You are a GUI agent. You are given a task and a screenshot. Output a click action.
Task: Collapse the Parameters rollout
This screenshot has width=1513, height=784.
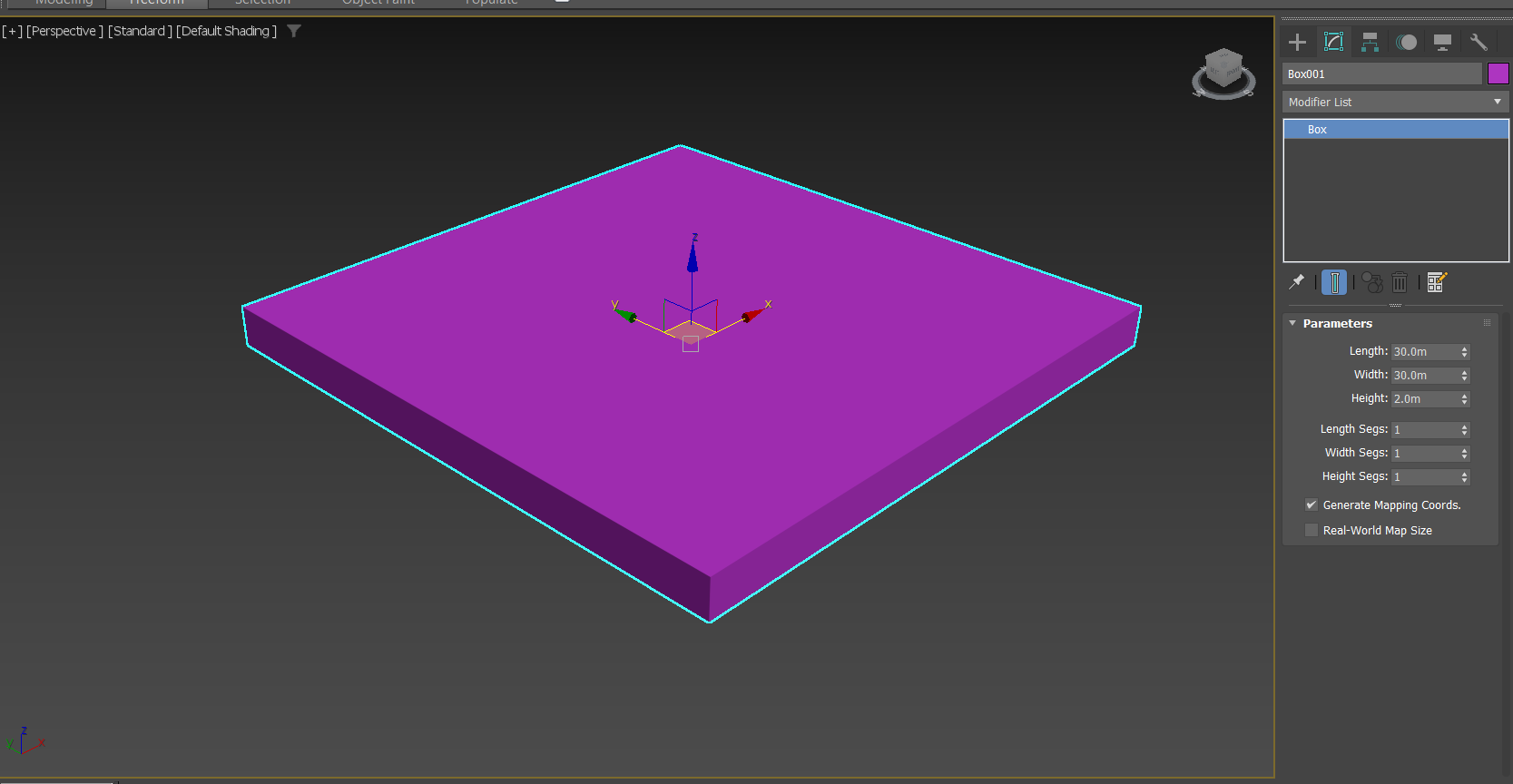[x=1292, y=323]
